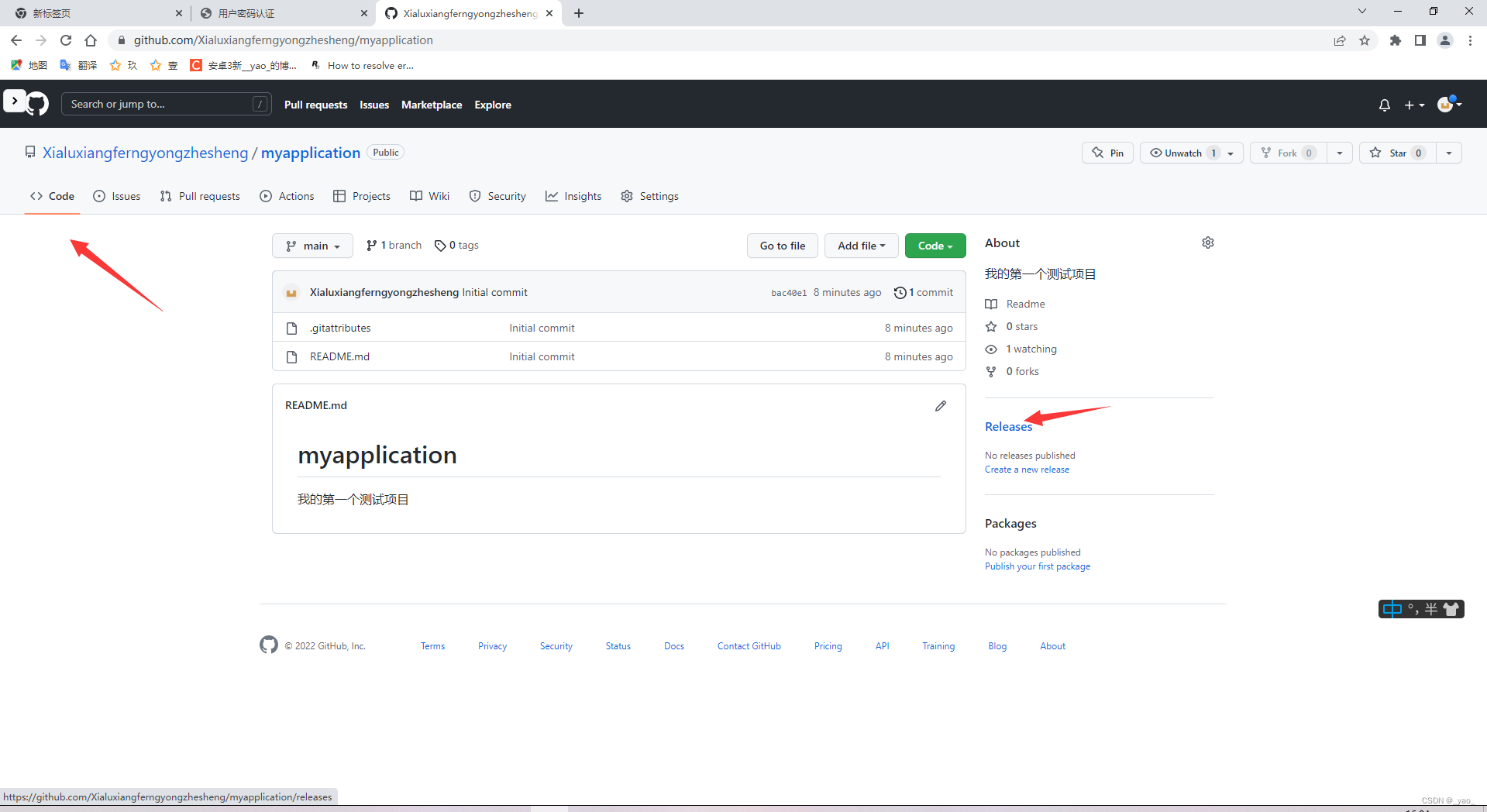The height and width of the screenshot is (812, 1487).
Task: Open the notifications bell
Action: pyautogui.click(x=1385, y=105)
